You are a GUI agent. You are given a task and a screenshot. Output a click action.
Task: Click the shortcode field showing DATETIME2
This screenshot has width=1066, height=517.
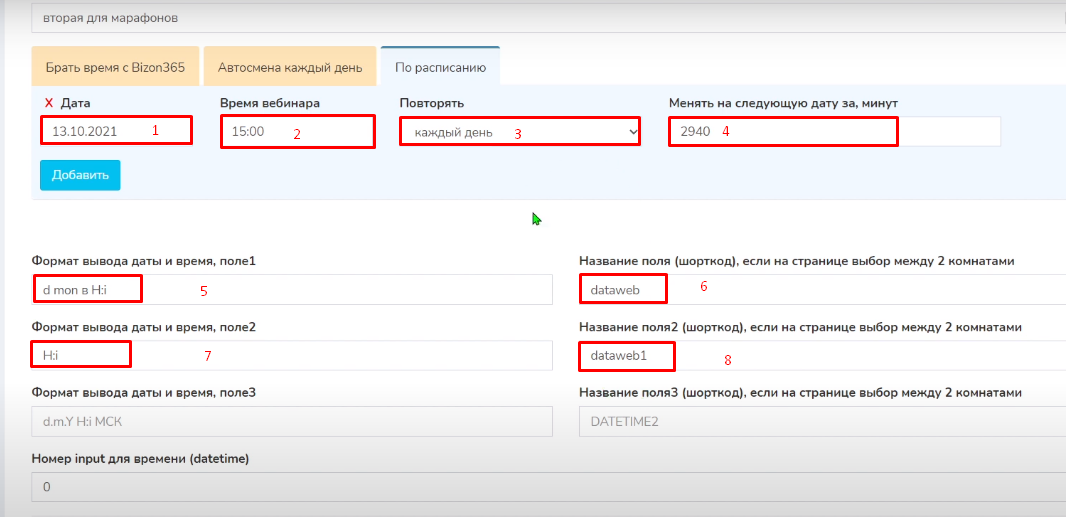click(820, 421)
